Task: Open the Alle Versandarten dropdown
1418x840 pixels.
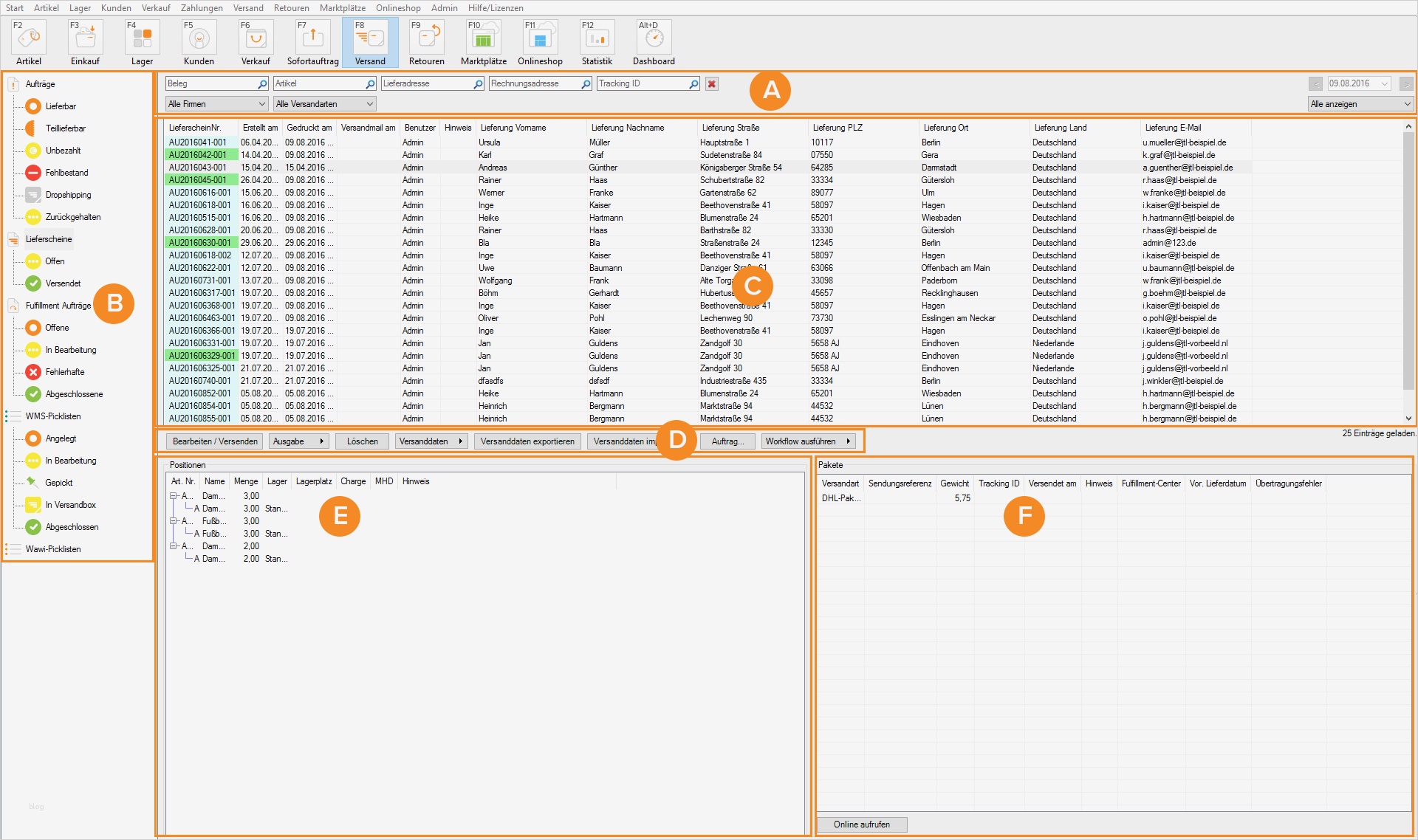Action: 324,104
